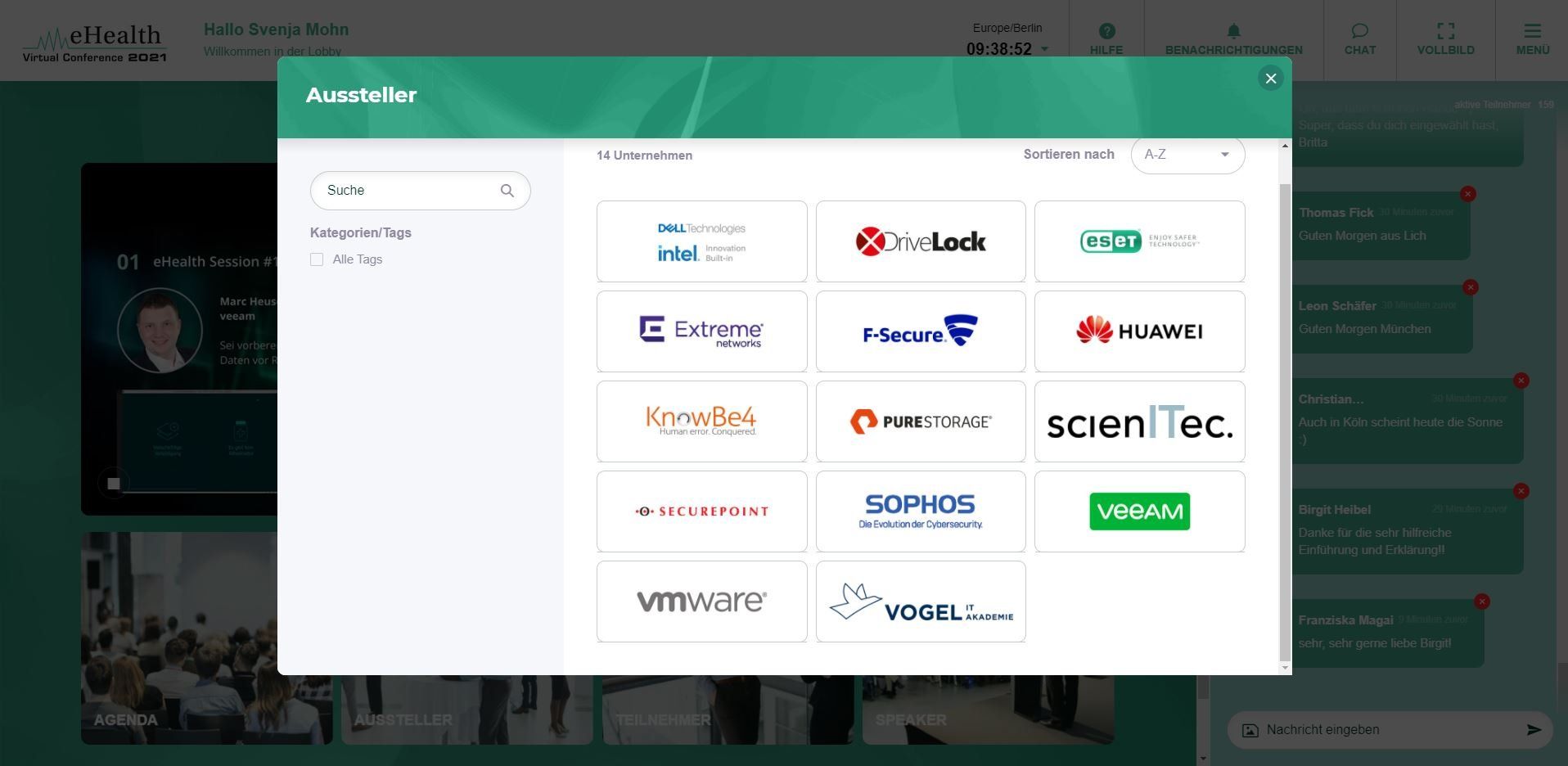The width and height of the screenshot is (1568, 766).
Task: Click into the Suche search field
Action: (x=420, y=191)
